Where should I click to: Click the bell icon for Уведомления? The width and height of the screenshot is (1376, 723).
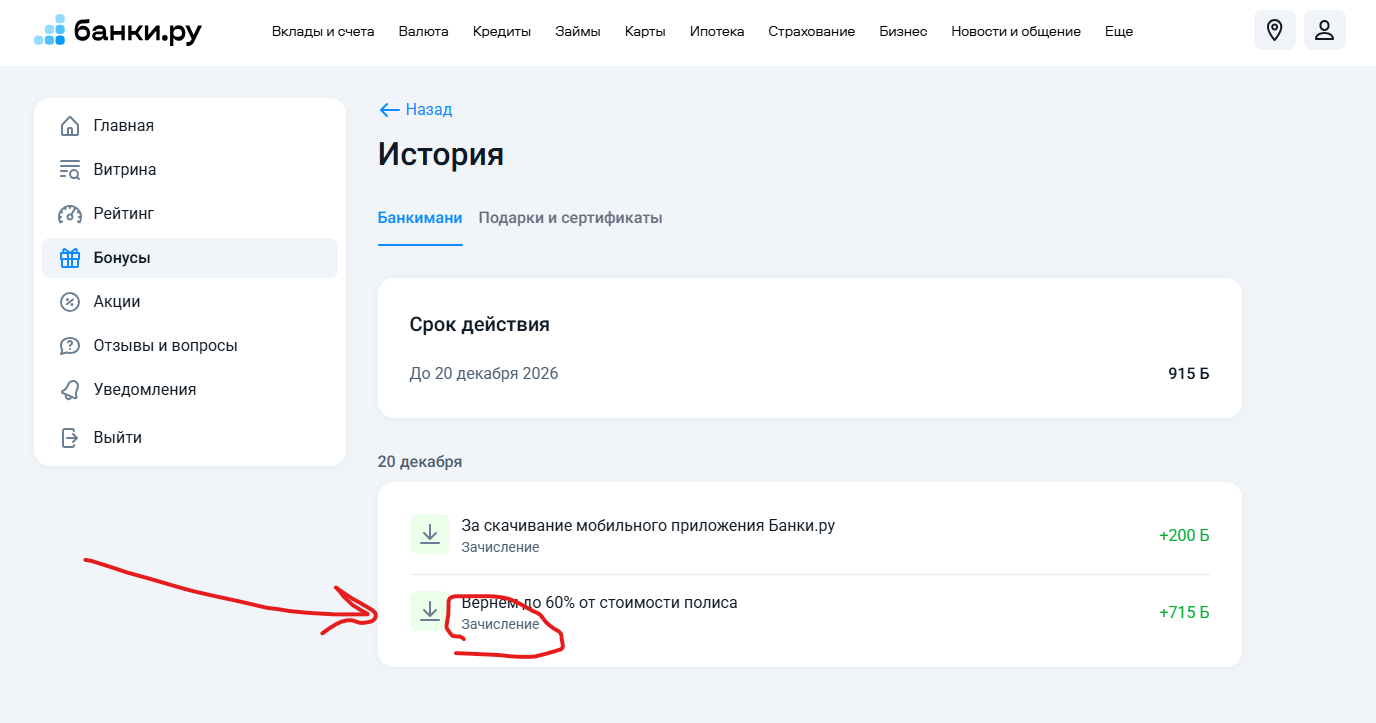click(x=70, y=390)
